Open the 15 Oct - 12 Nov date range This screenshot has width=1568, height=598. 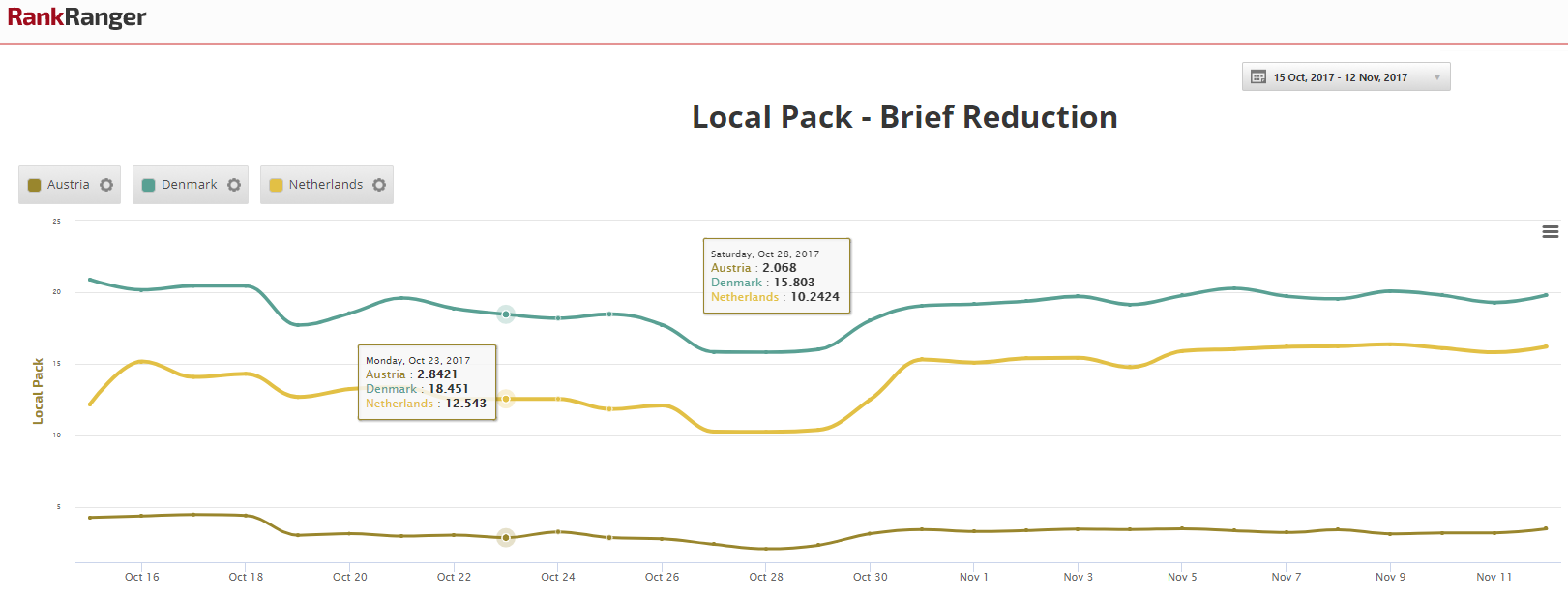pyautogui.click(x=1340, y=77)
